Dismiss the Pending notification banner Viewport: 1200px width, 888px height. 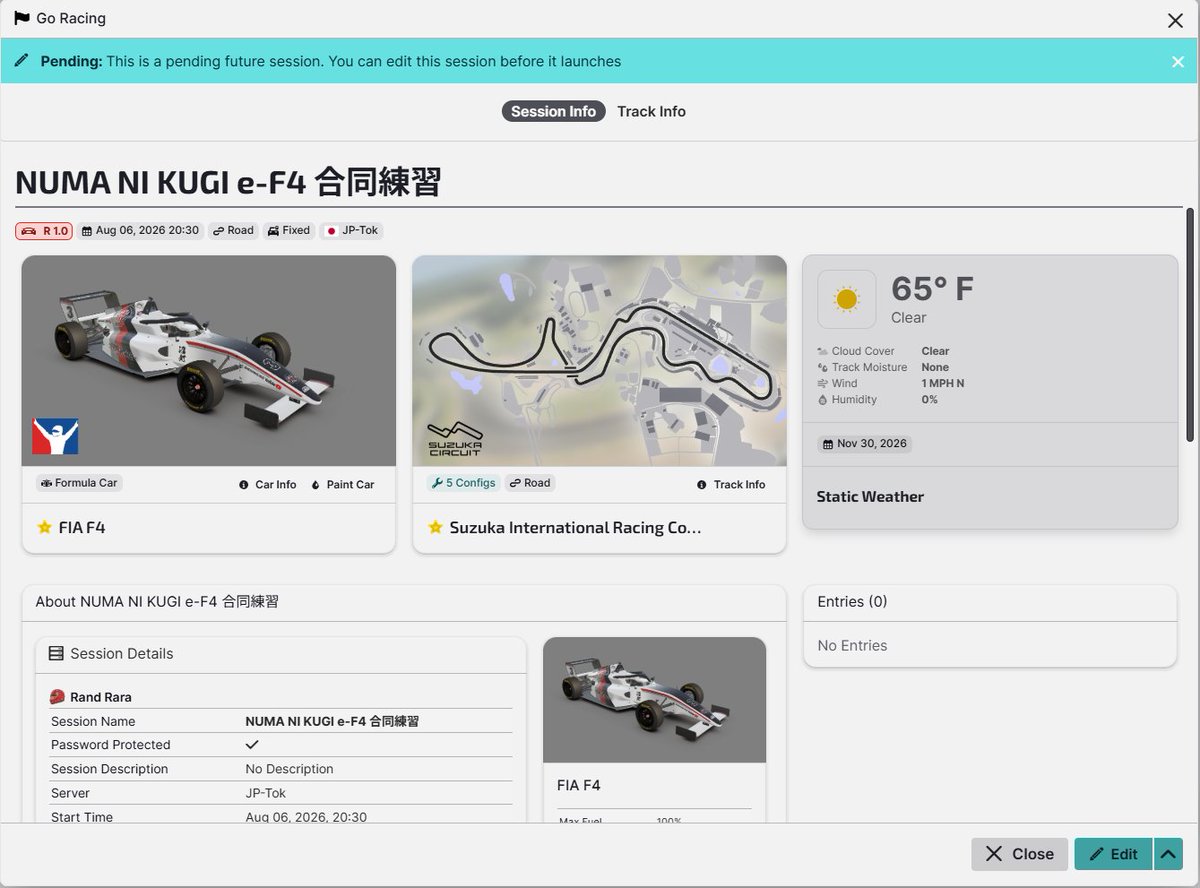(1177, 61)
